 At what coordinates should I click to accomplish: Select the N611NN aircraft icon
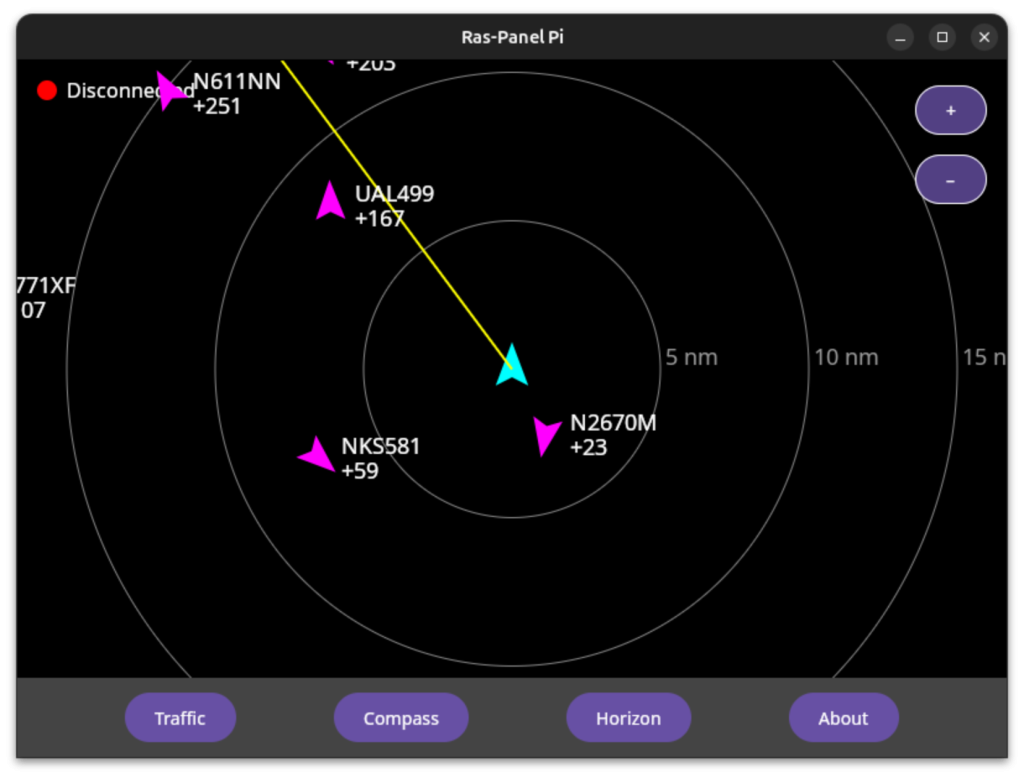pos(172,91)
